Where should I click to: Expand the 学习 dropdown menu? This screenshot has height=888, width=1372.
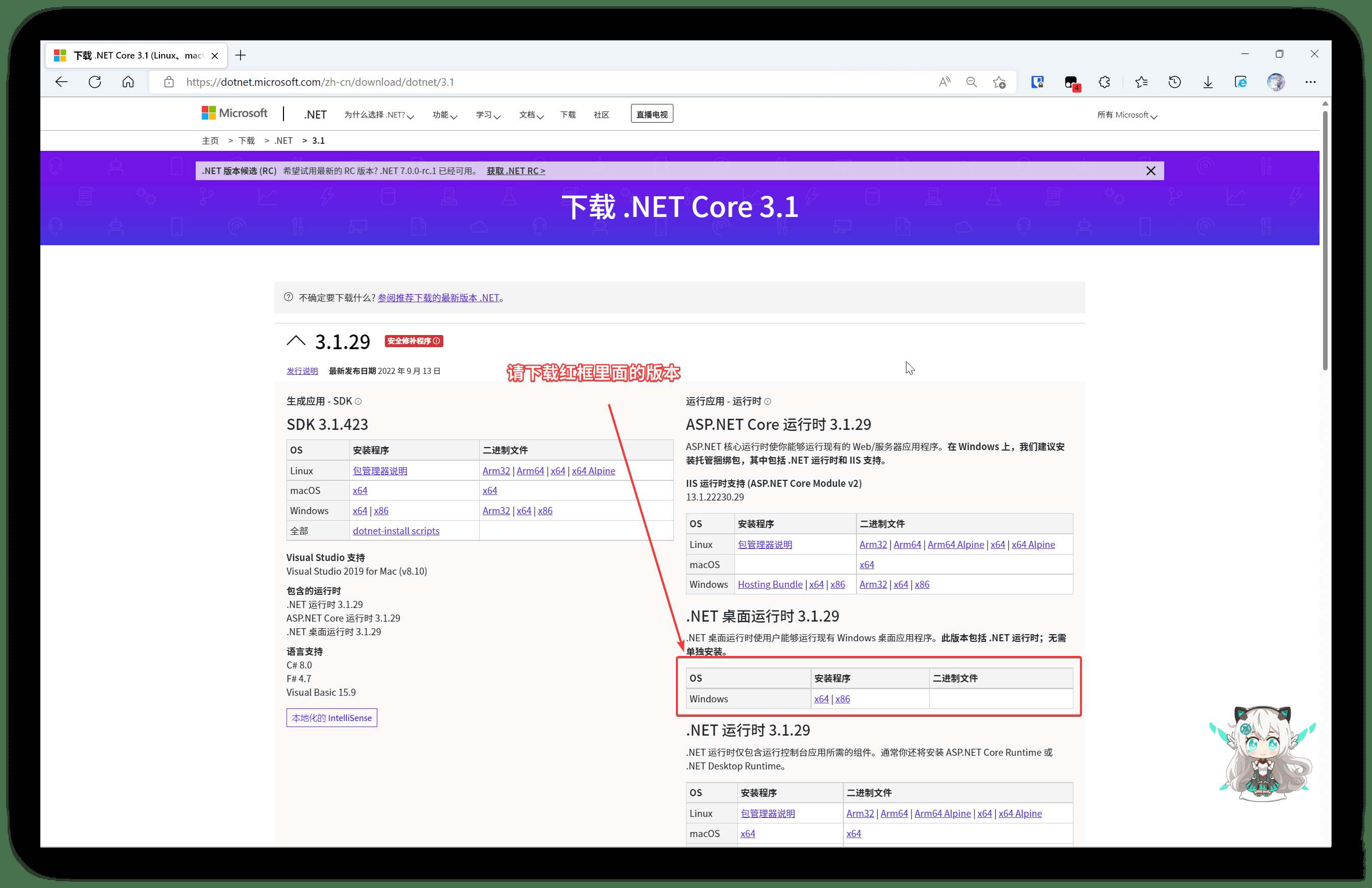coord(488,115)
